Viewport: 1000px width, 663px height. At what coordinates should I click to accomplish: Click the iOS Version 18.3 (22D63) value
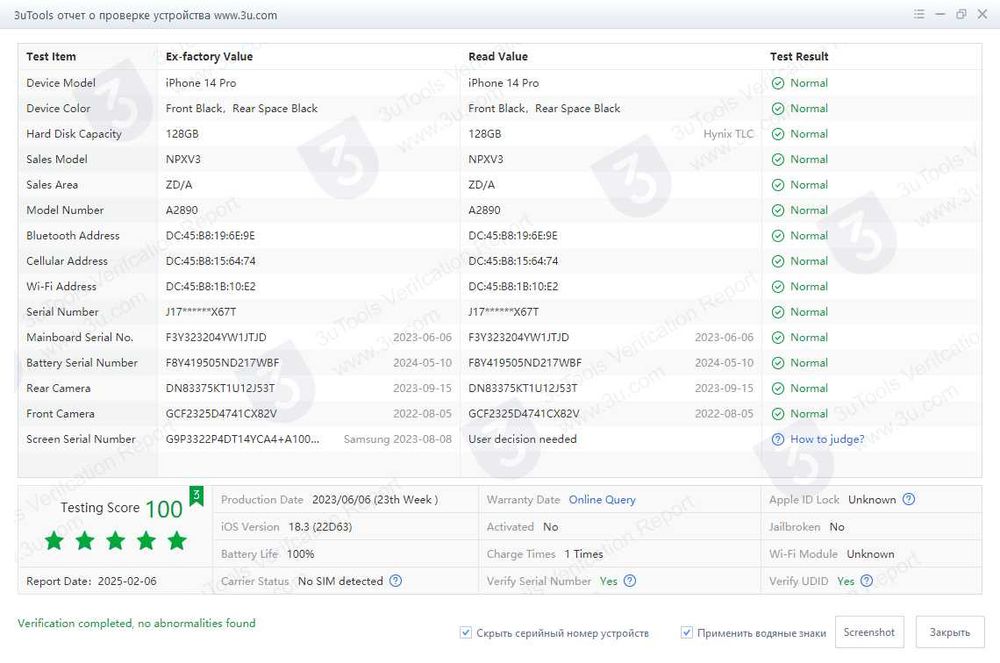pyautogui.click(x=320, y=527)
